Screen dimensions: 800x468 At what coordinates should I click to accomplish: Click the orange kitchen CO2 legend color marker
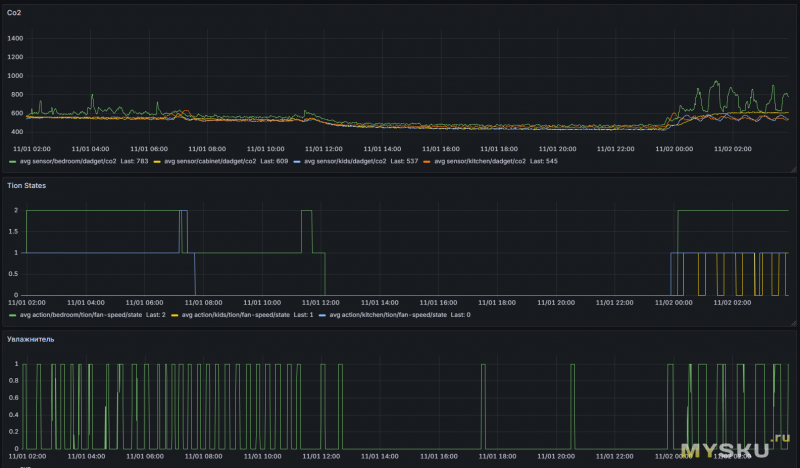coord(426,161)
